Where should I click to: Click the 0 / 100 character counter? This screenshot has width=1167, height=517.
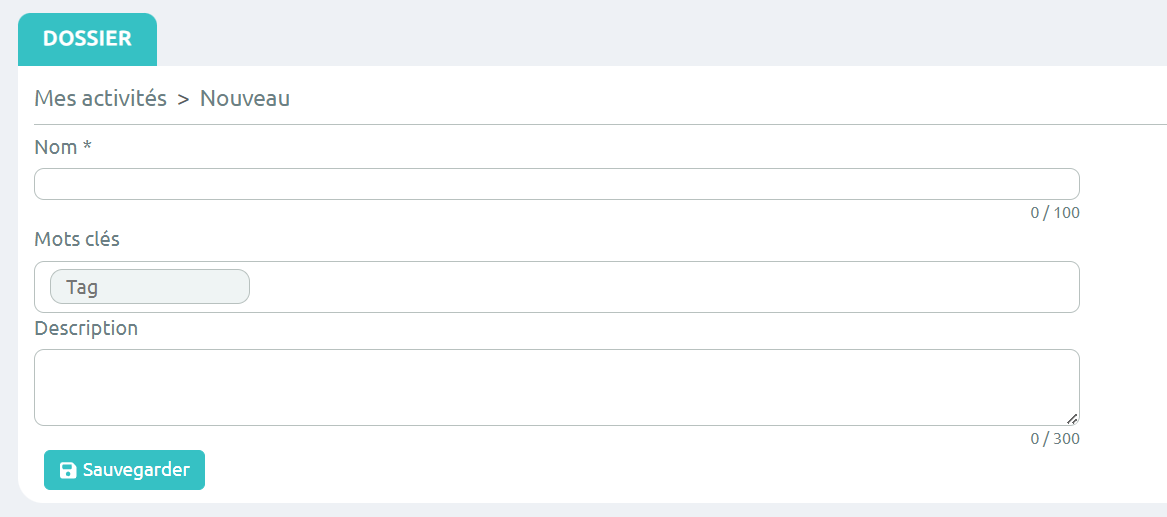pyautogui.click(x=1055, y=213)
